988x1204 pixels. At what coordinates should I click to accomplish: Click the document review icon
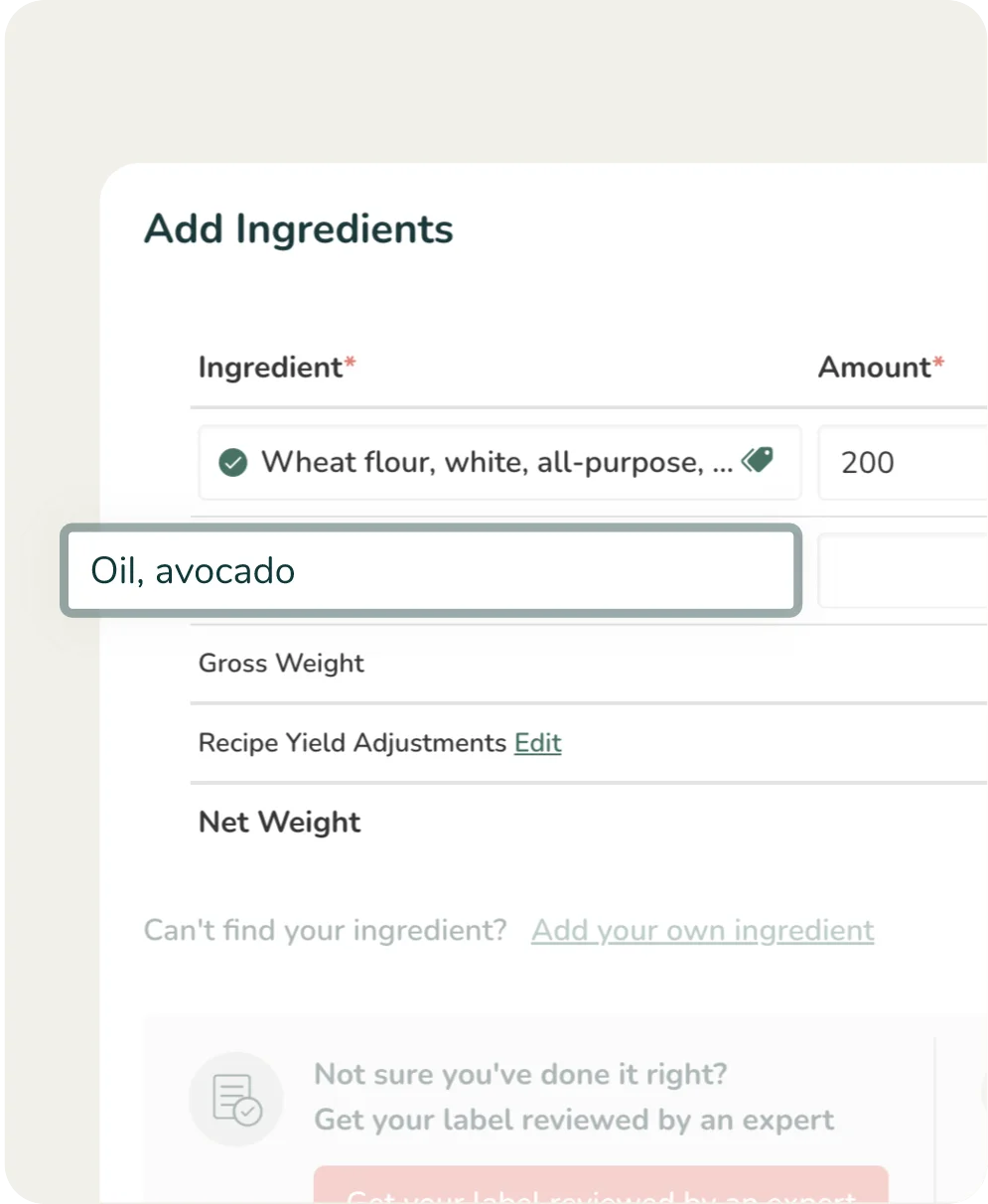tap(236, 1099)
